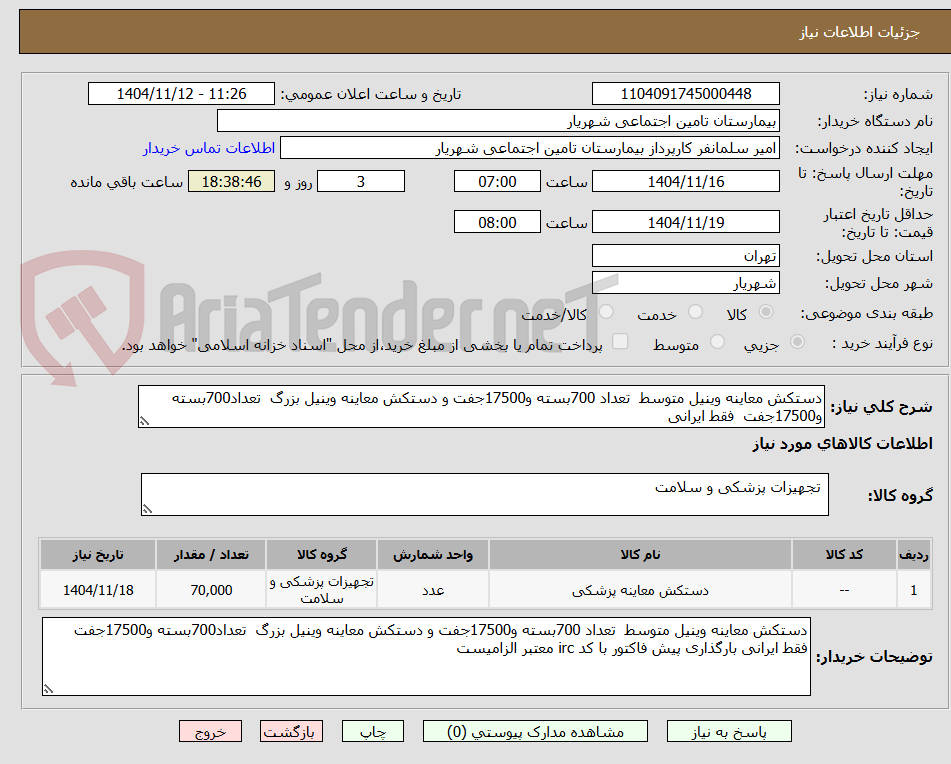
Task: Select the کالا radio button
Action: (766, 312)
